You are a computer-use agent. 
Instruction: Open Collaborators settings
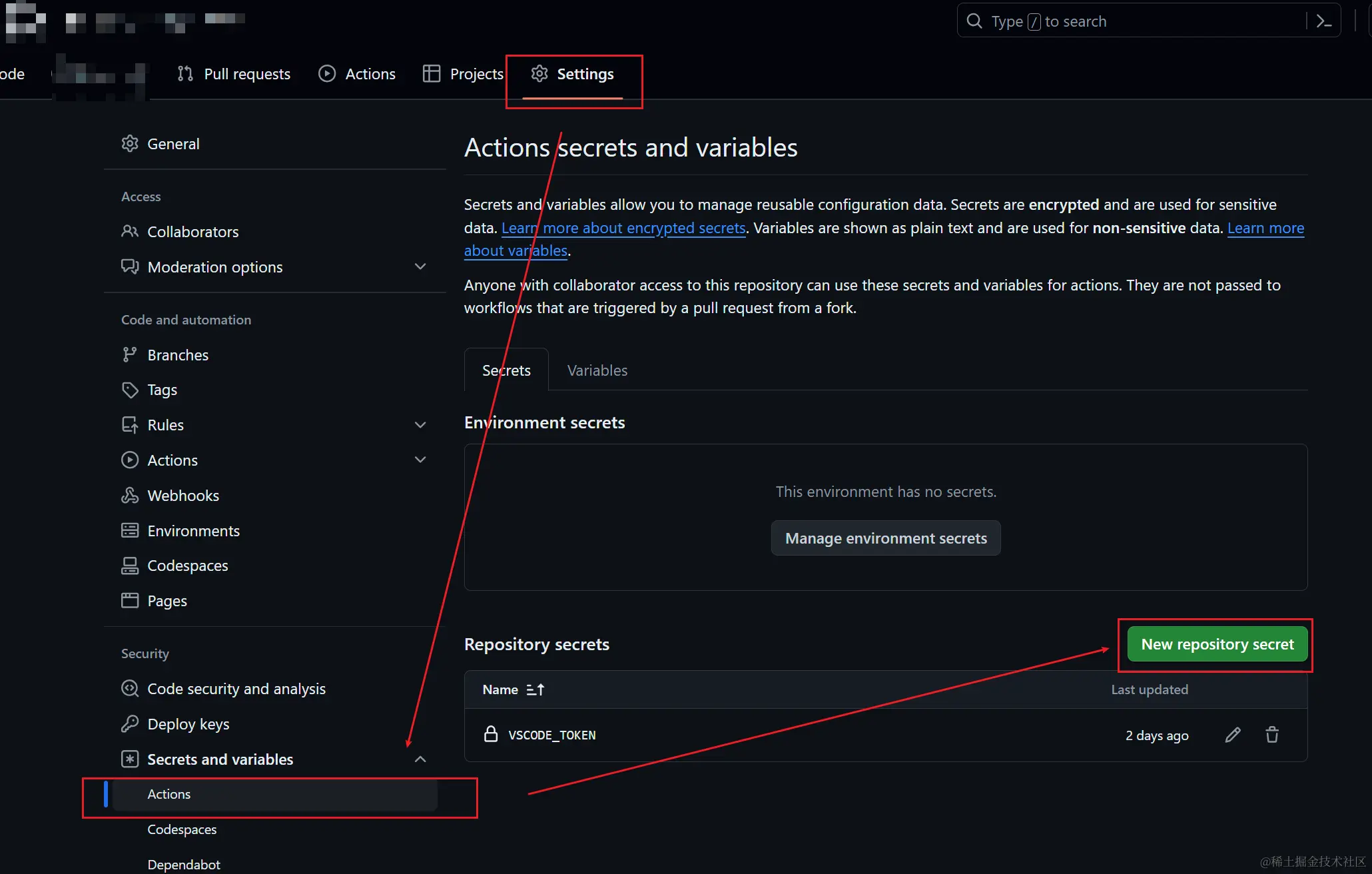(192, 232)
